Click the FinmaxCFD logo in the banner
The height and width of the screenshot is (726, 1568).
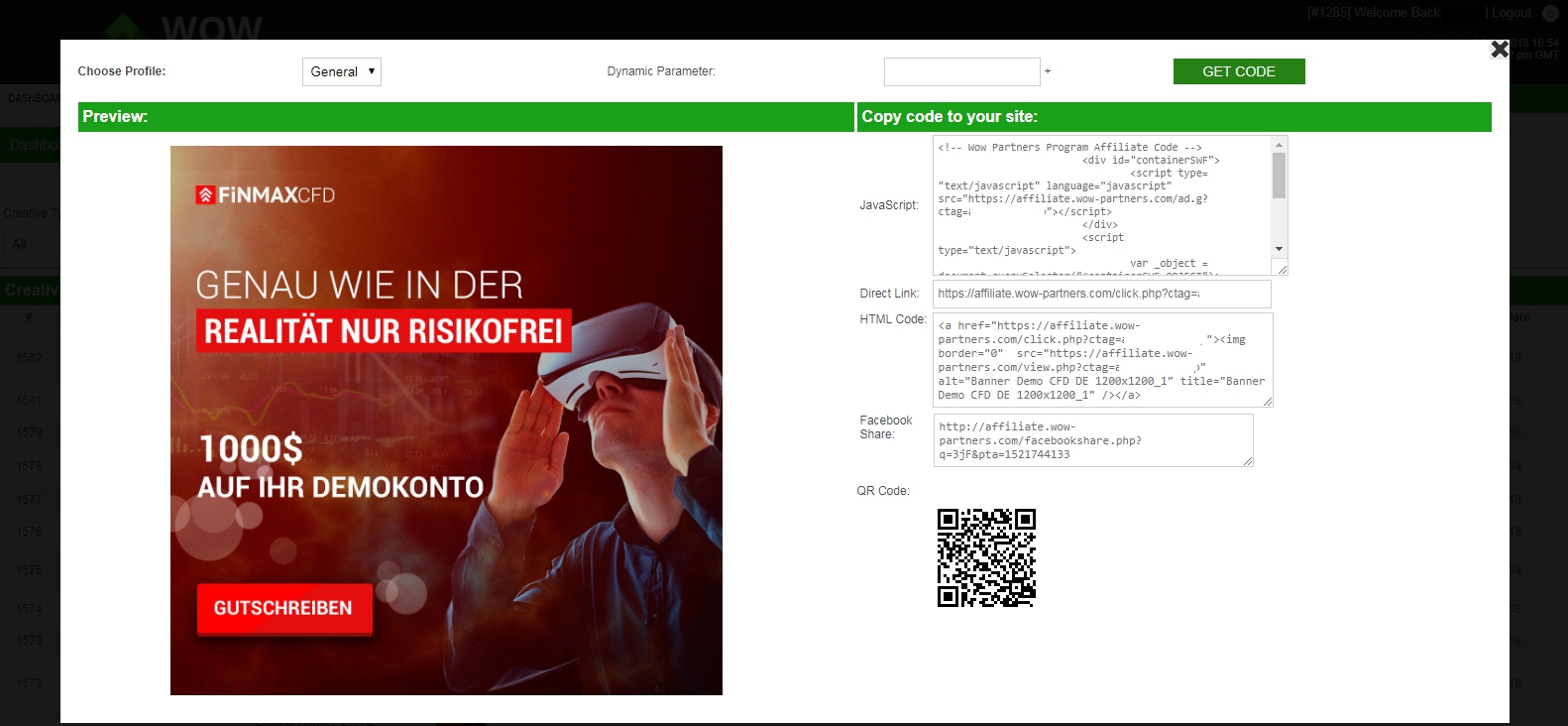pyautogui.click(x=266, y=195)
